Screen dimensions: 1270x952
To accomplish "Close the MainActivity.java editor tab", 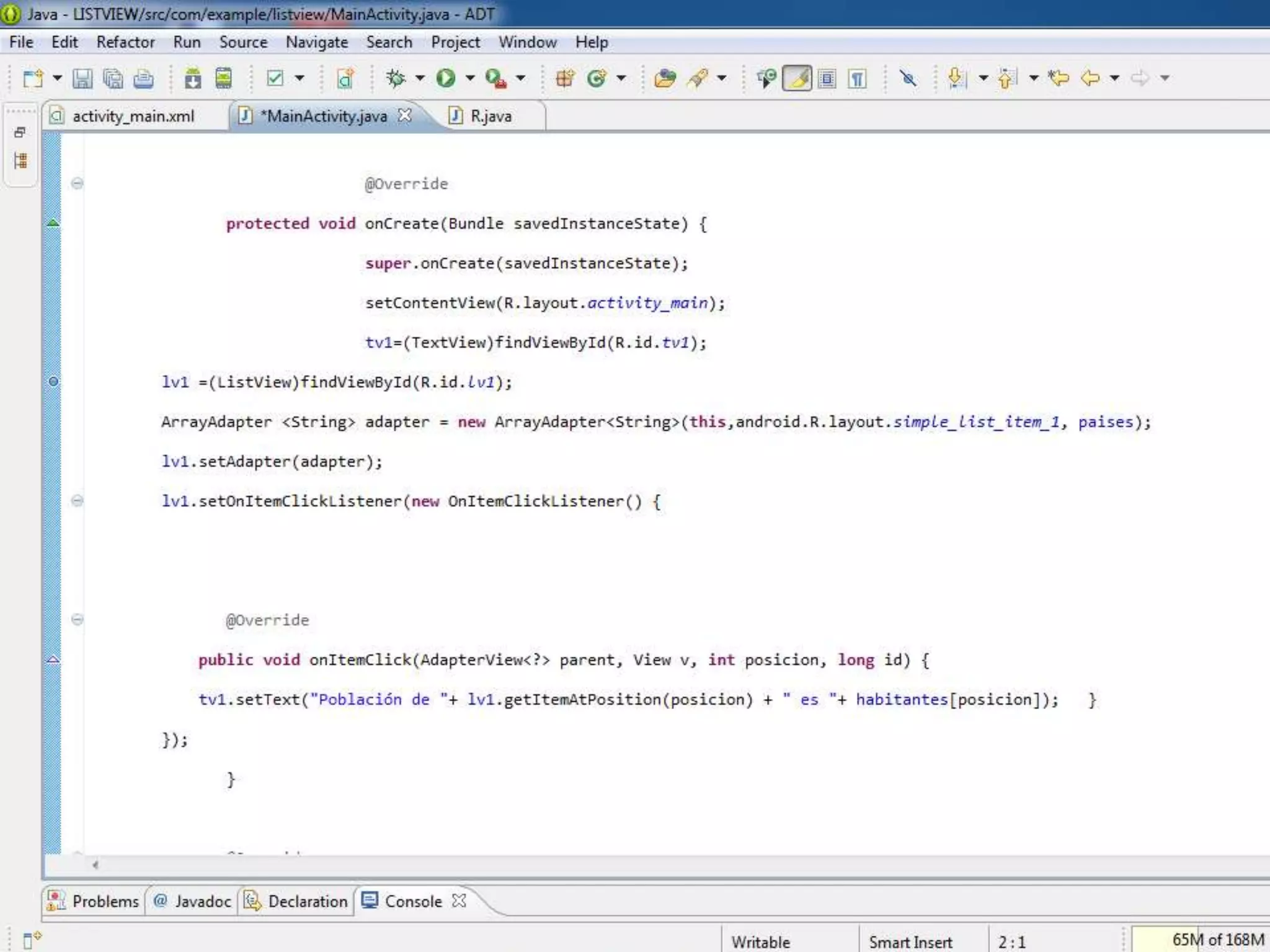I will coord(405,115).
